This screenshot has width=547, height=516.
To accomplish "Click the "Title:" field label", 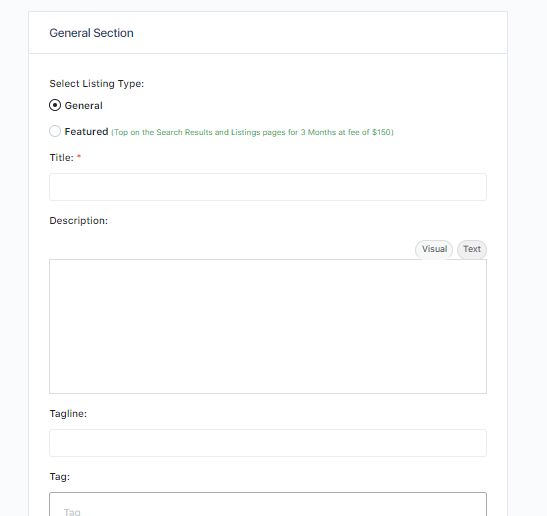I will (x=61, y=158).
